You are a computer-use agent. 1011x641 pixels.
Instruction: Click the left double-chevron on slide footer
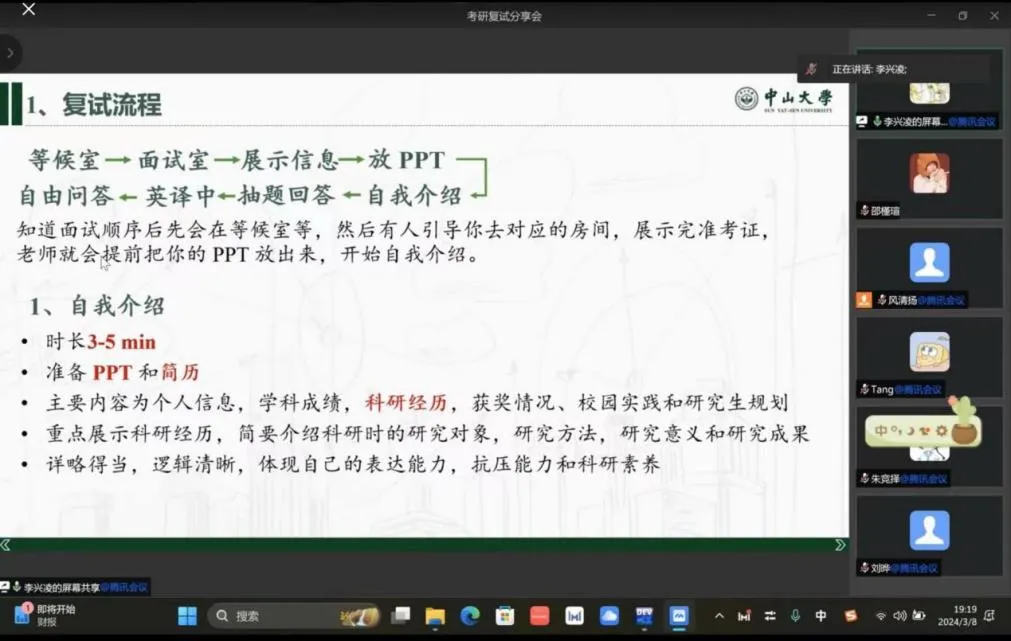[6, 545]
